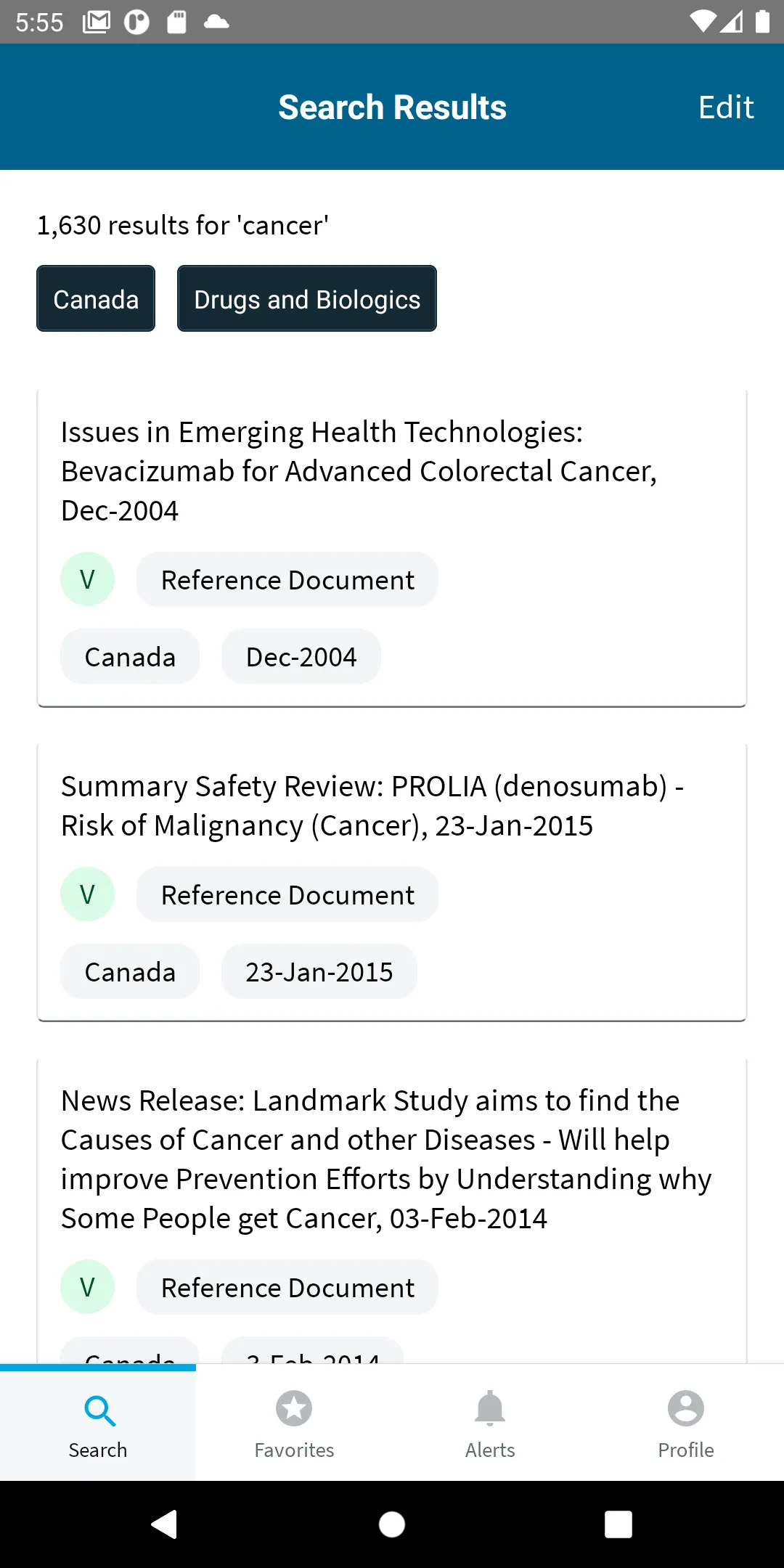Open the Alerts bell icon

490,1409
